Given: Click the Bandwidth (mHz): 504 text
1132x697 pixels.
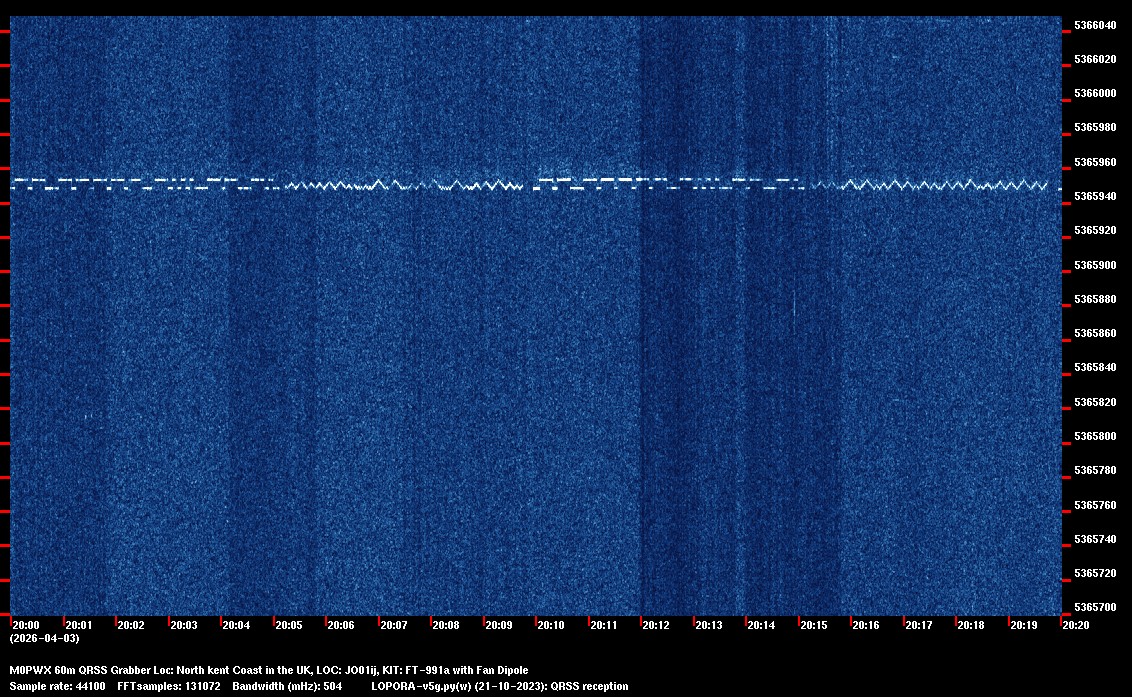Looking at the screenshot, I should [x=287, y=686].
